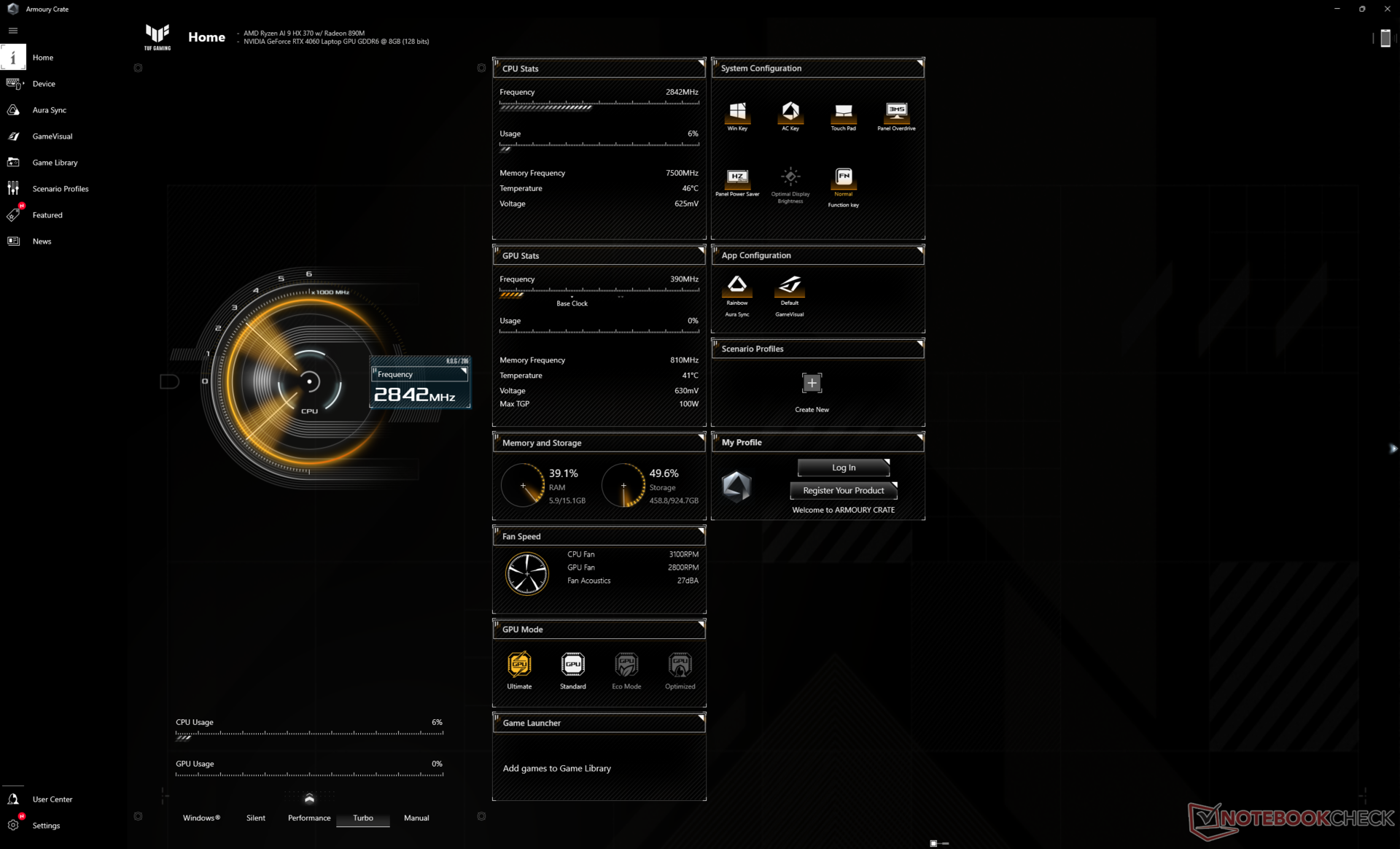Click the Log In button
The width and height of the screenshot is (1400, 849).
tap(843, 468)
